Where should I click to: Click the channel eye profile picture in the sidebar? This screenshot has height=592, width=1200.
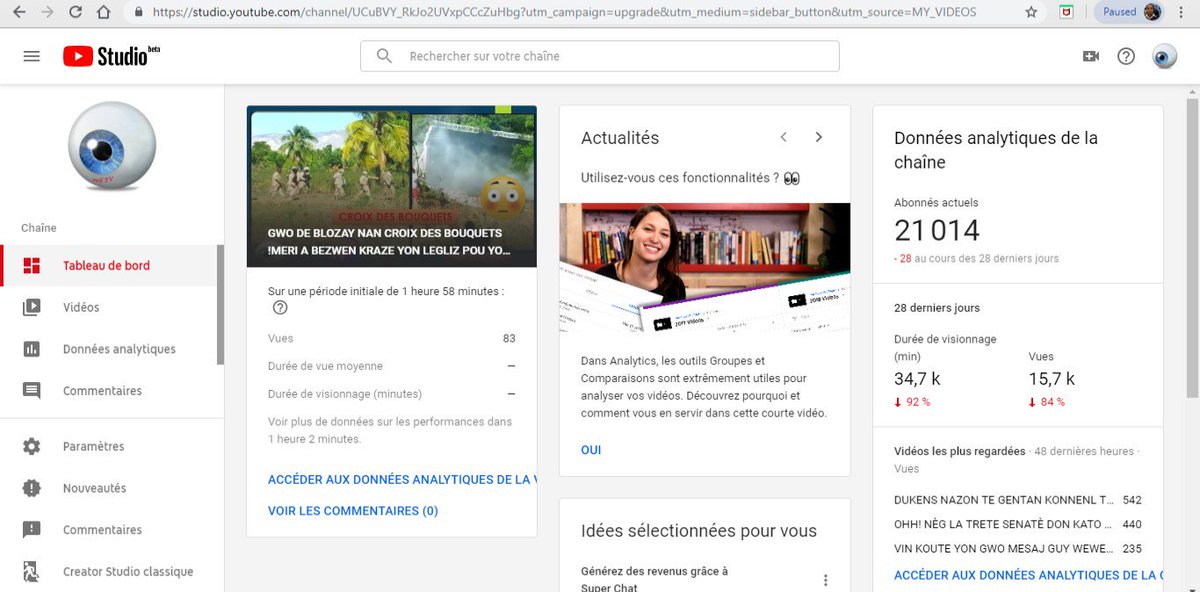(112, 147)
